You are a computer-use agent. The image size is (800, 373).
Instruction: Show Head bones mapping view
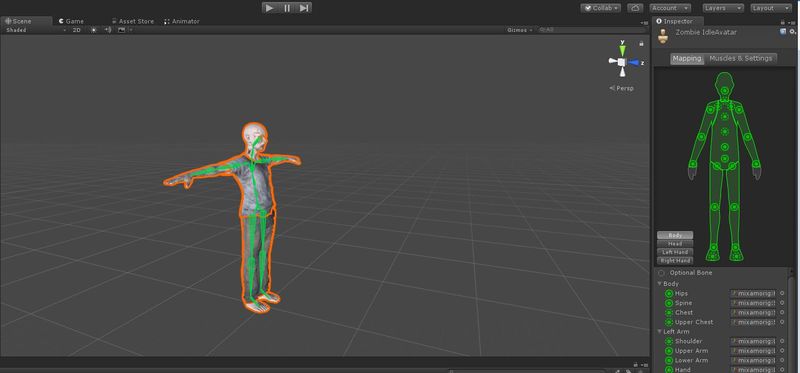[675, 244]
